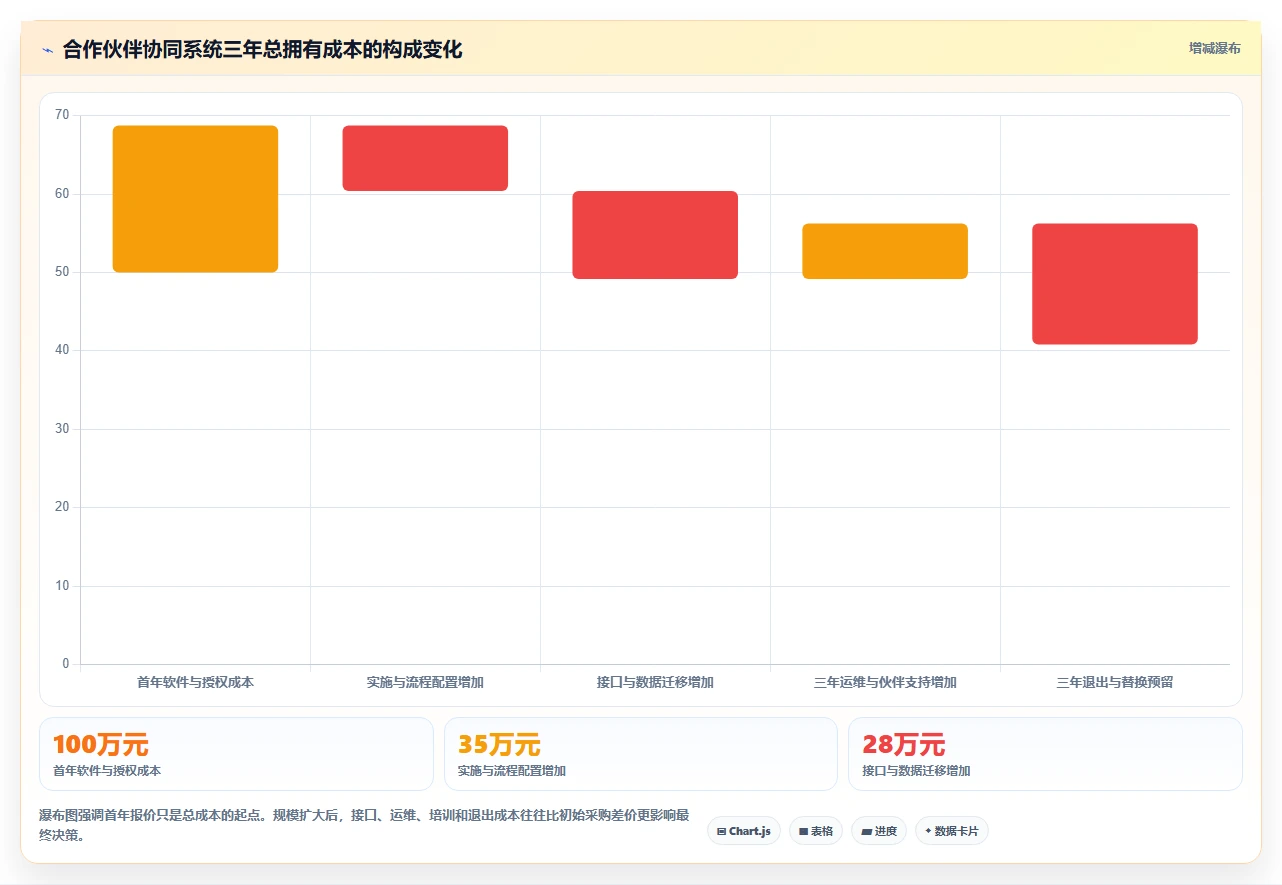The width and height of the screenshot is (1282, 885).
Task: Click the 瀑布图强调 description paragraph
Action: 364,826
